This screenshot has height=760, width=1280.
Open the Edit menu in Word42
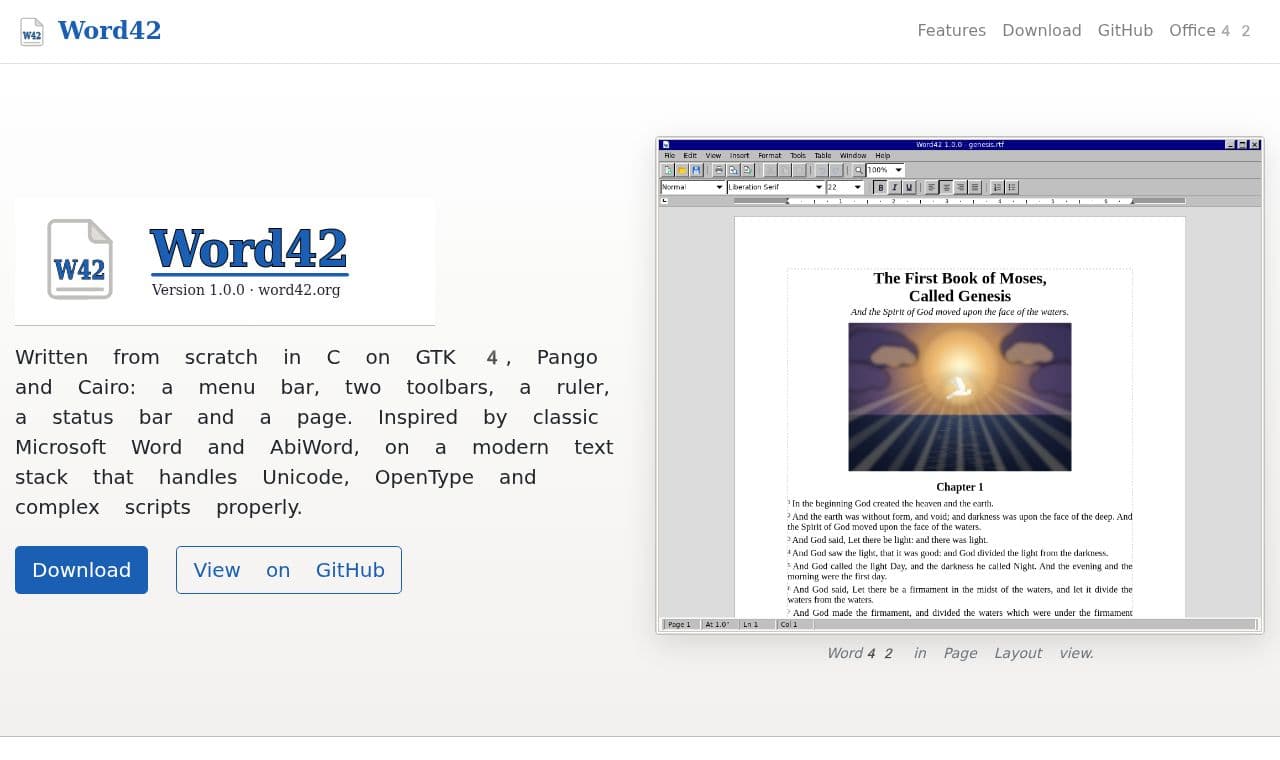pos(690,156)
